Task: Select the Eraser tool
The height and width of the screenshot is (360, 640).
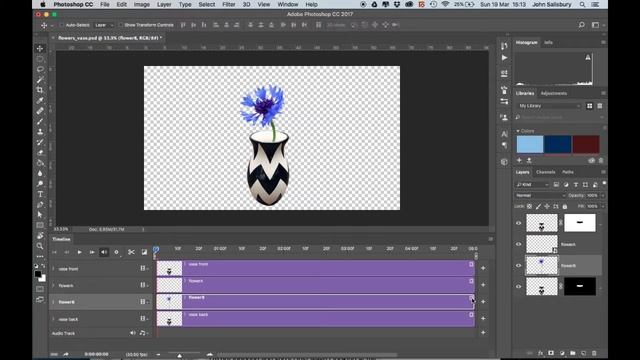Action: [40, 152]
